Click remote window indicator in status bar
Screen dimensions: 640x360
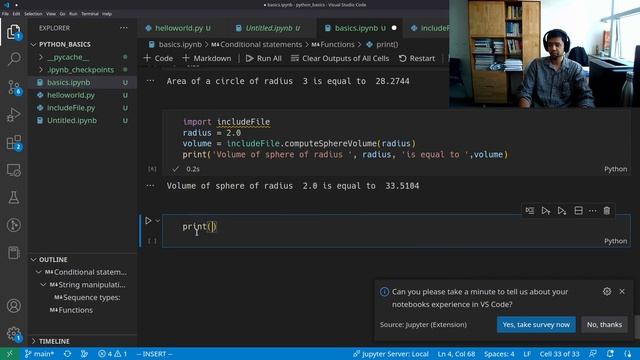click(9, 354)
